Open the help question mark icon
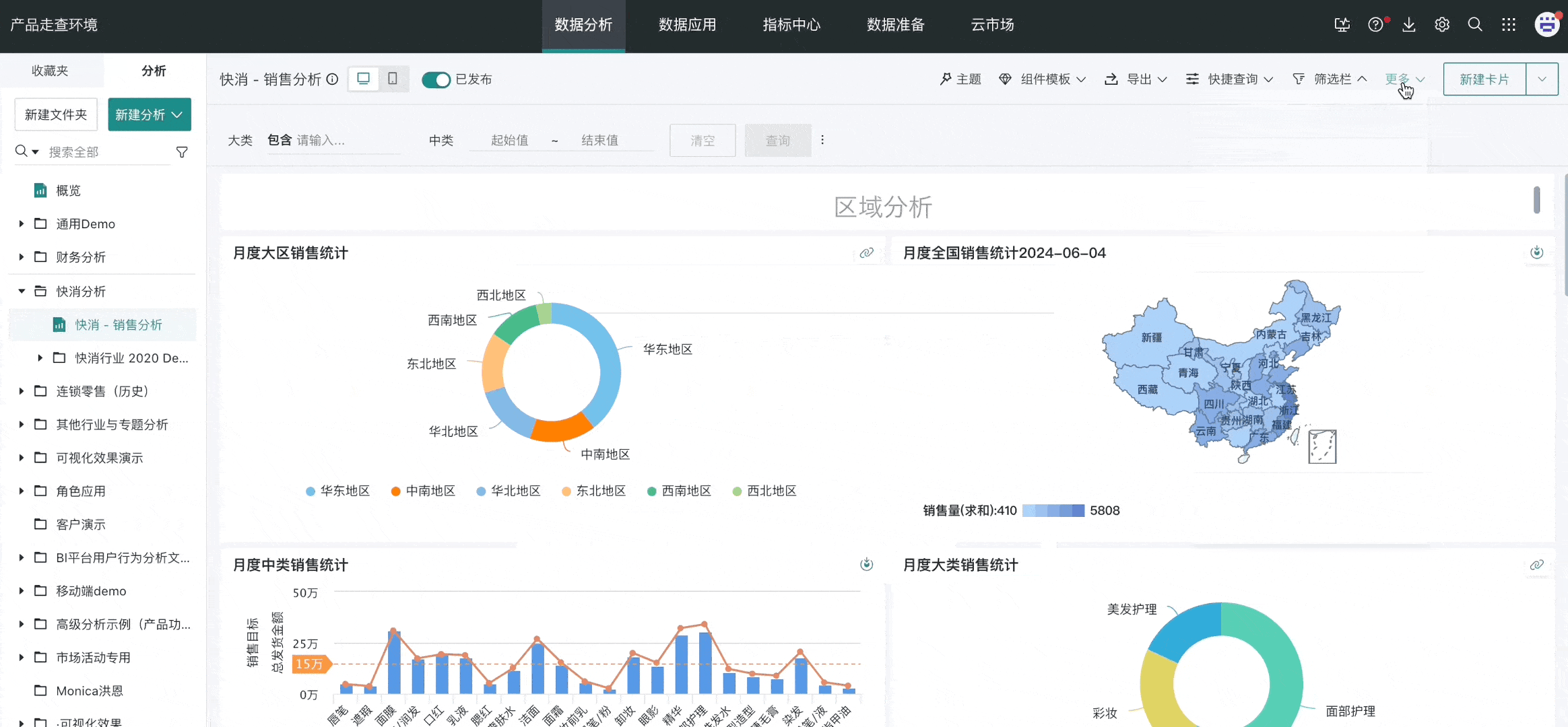 [x=1376, y=25]
